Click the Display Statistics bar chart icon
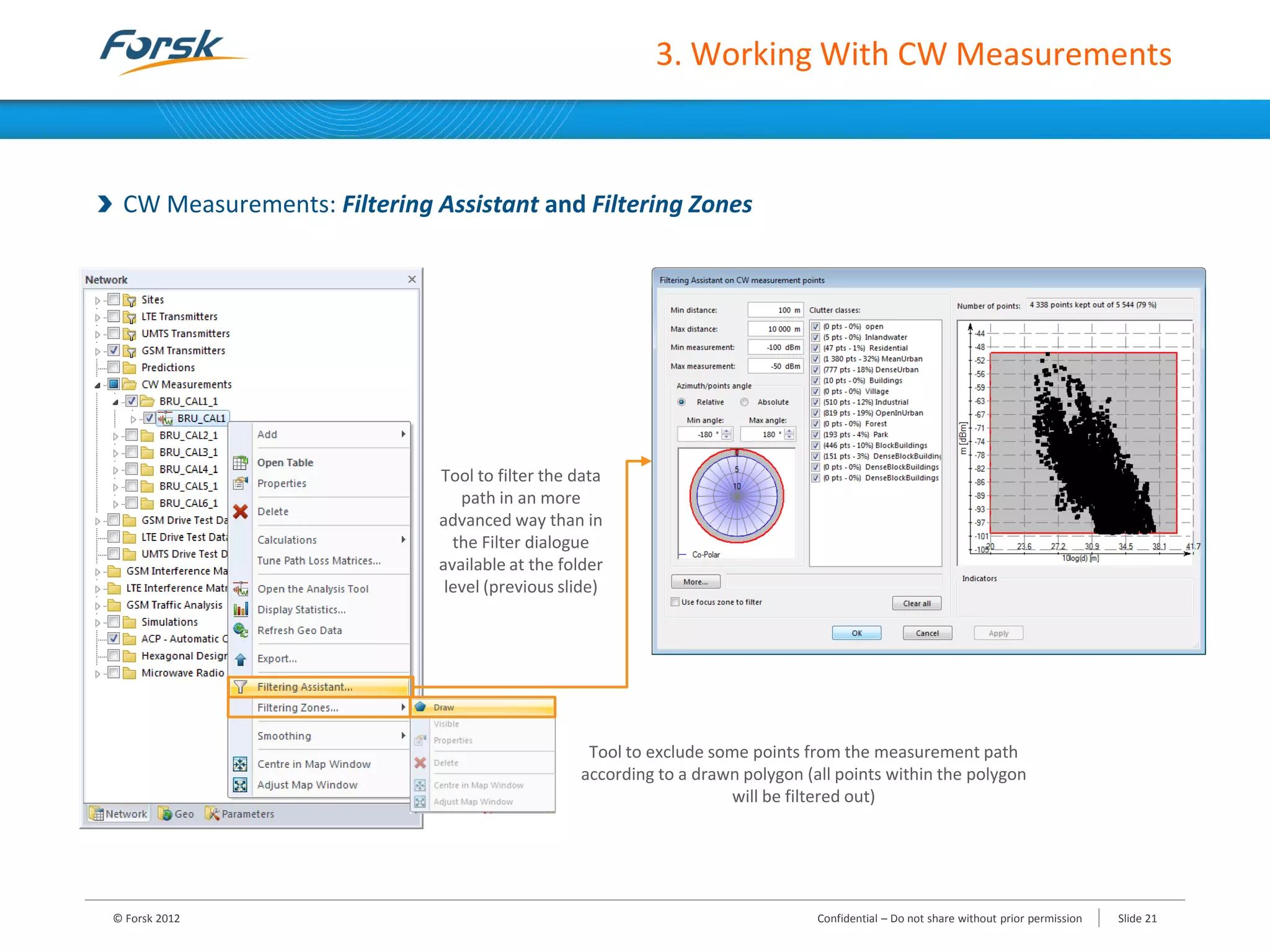This screenshot has height=952, width=1270. (x=240, y=609)
